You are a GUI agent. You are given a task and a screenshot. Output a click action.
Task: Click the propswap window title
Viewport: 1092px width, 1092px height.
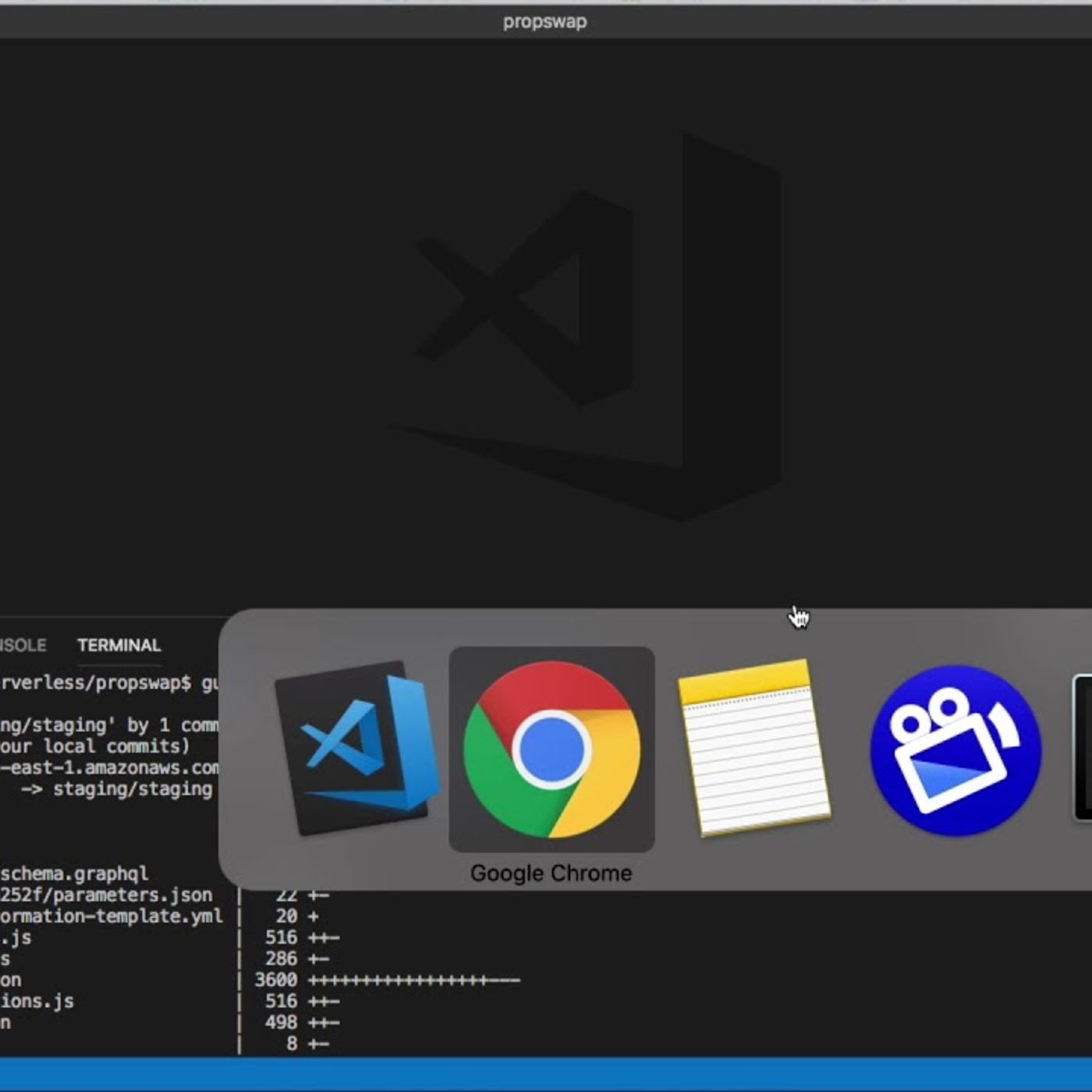coord(544,22)
